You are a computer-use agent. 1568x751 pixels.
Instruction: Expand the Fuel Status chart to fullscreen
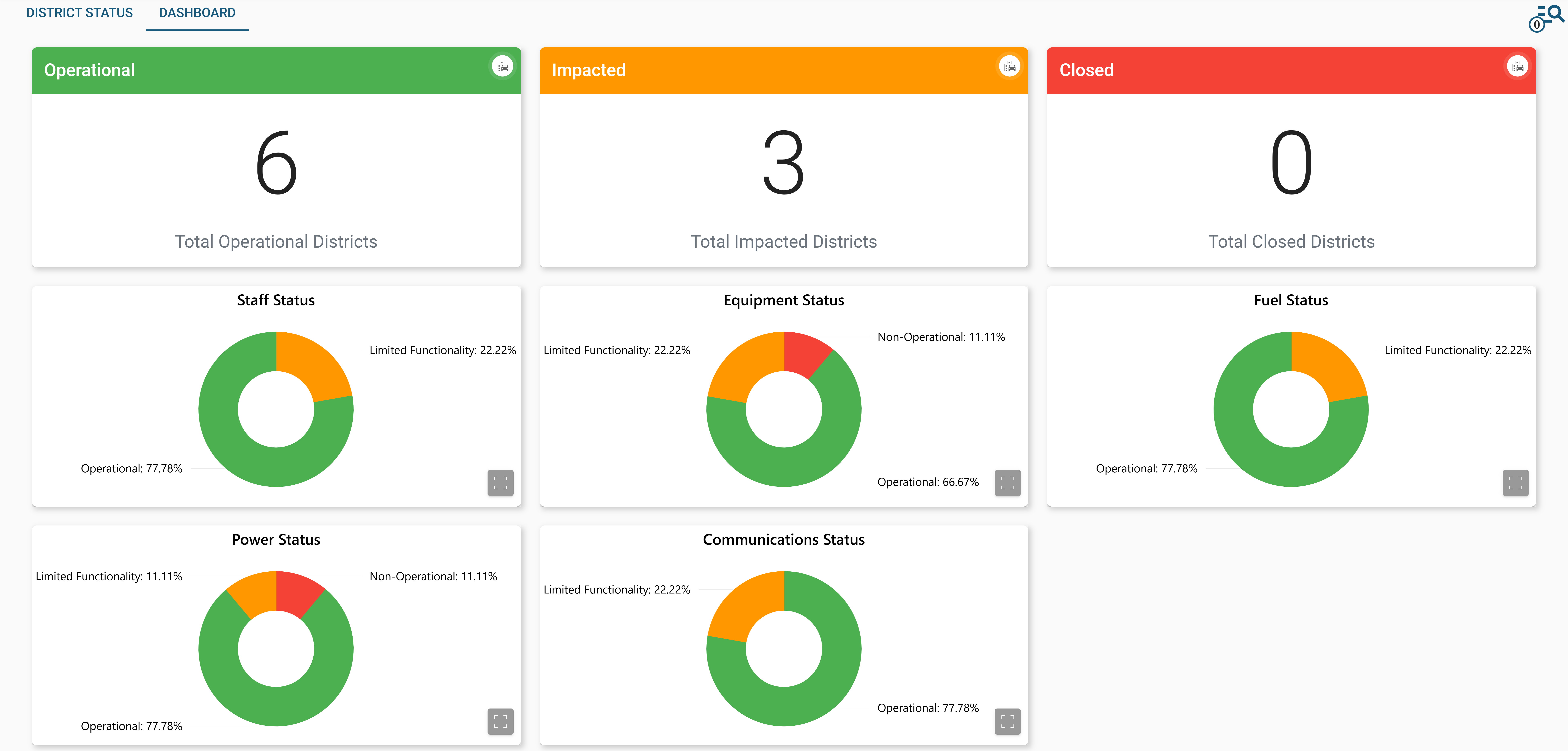1516,483
